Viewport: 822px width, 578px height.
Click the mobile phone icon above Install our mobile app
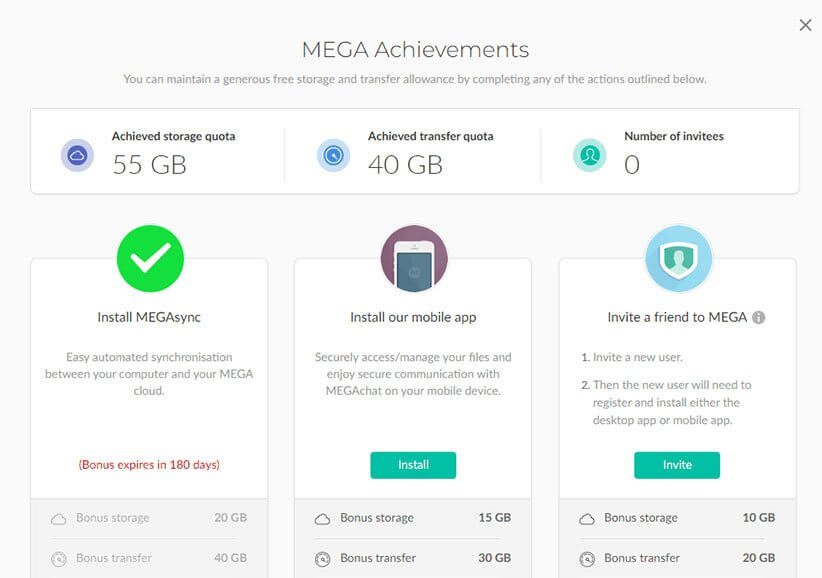pos(412,256)
